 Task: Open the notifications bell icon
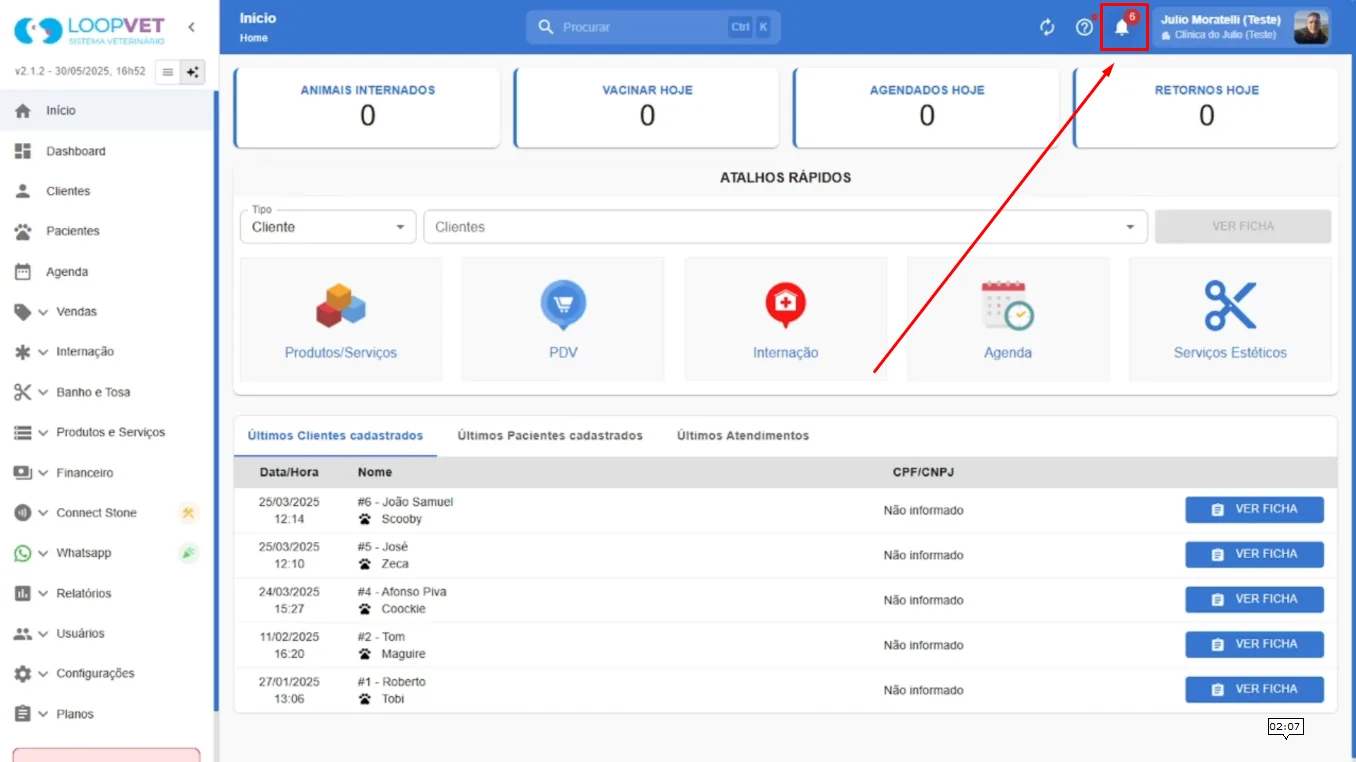(x=1122, y=27)
